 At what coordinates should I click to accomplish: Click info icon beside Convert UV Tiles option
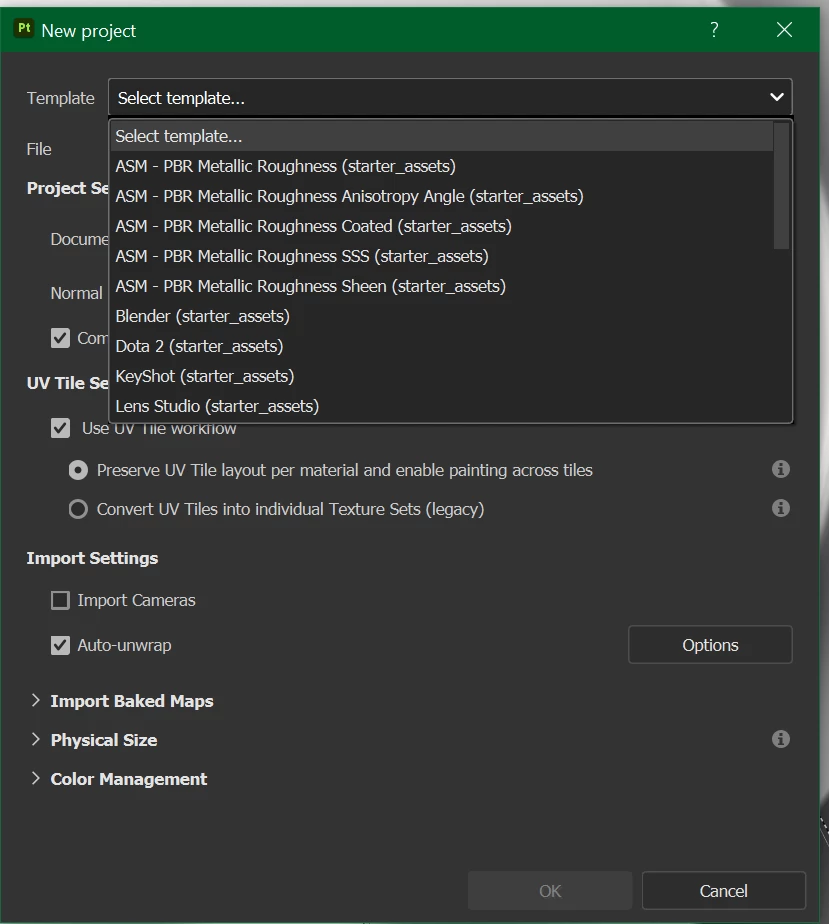[781, 508]
